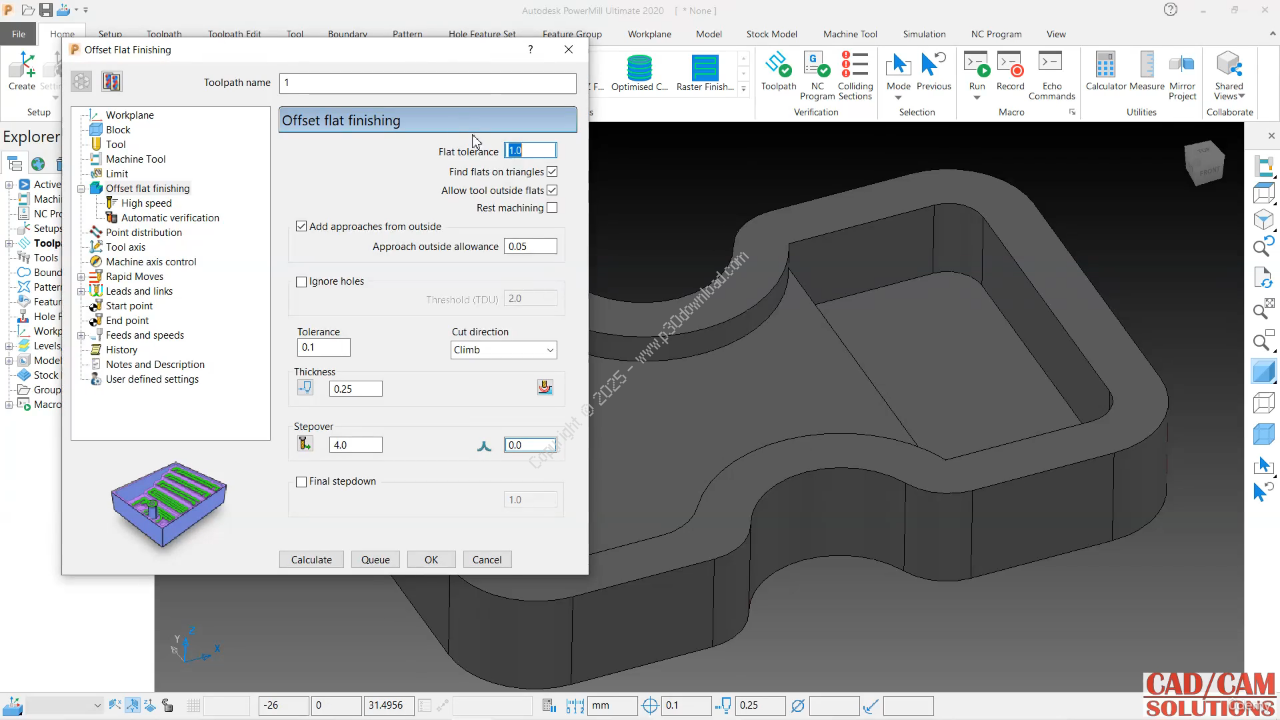1280x720 pixels.
Task: Click the Toolpath name field
Action: 428,83
